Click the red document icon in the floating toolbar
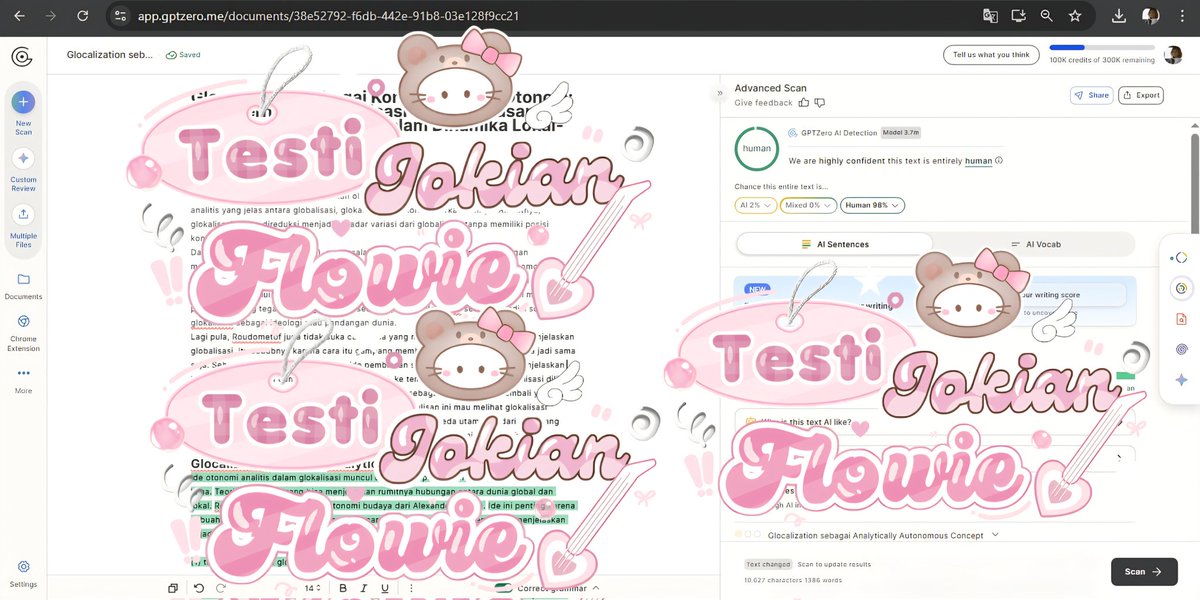Screen dimensions: 1200x600 [1181, 319]
